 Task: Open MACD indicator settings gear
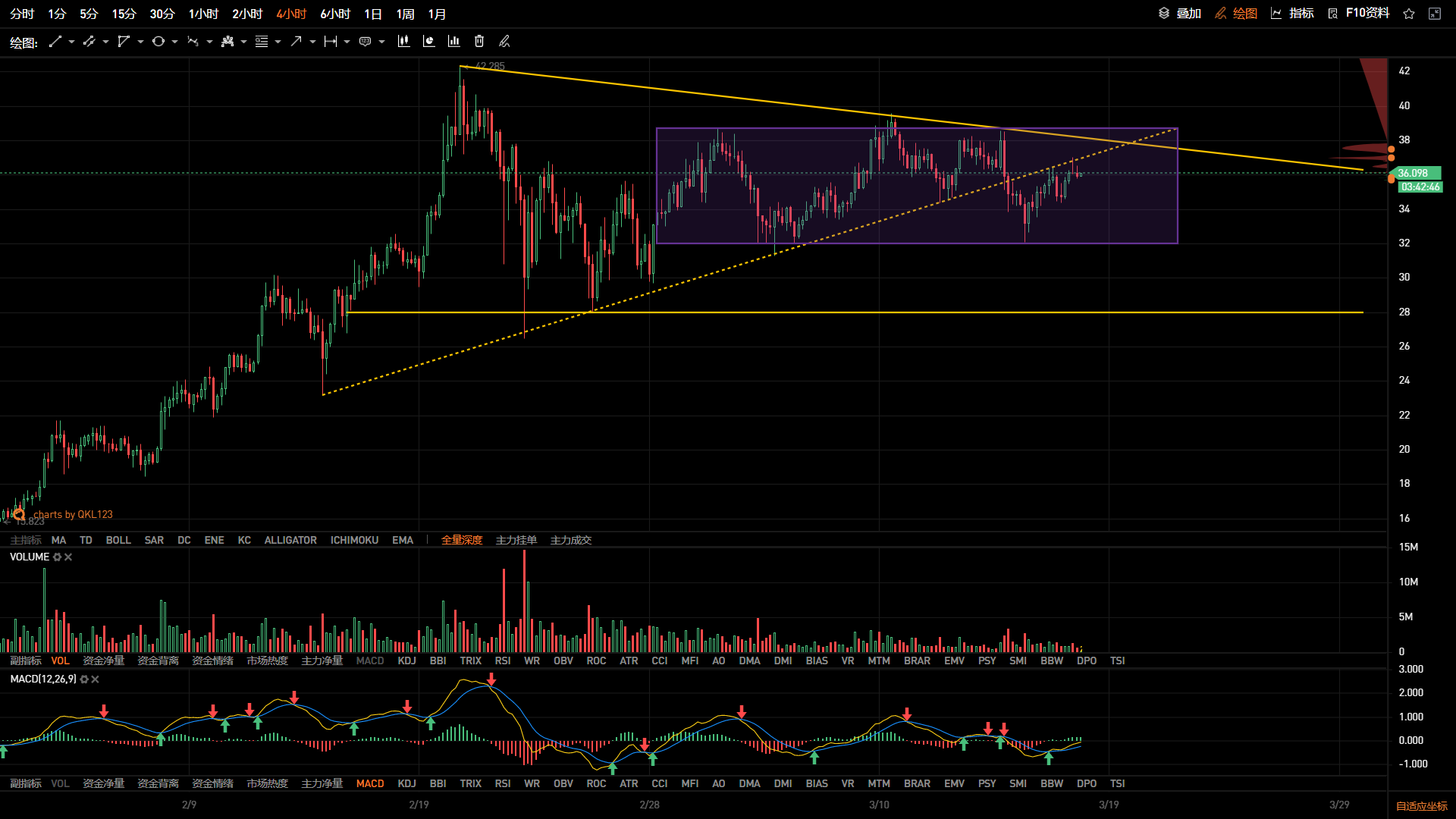tap(84, 679)
